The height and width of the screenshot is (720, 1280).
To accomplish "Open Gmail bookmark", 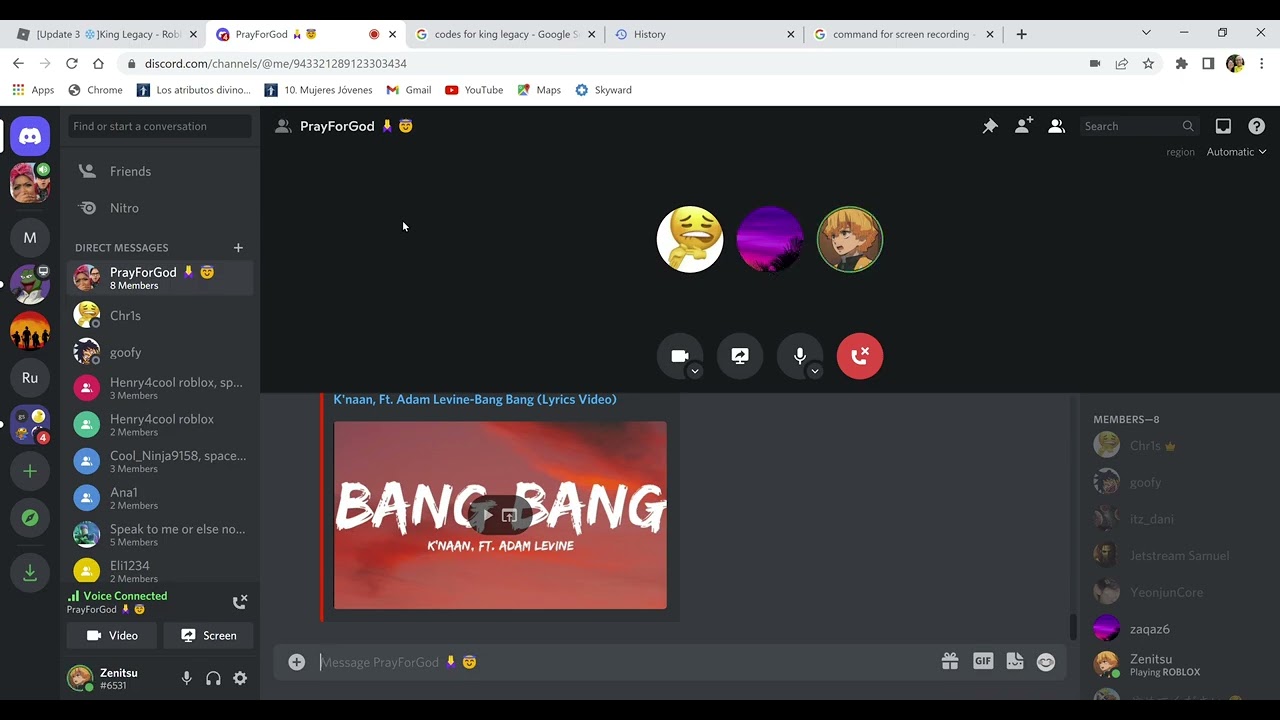I will click(x=408, y=90).
